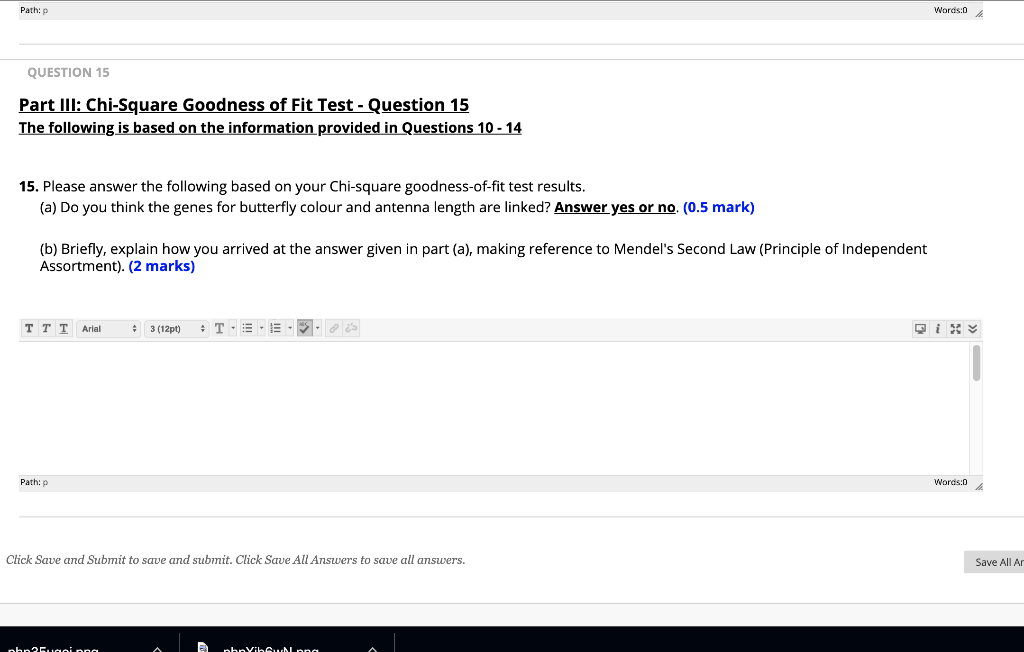Click the editor help information icon
The image size is (1024, 652).
coord(937,328)
